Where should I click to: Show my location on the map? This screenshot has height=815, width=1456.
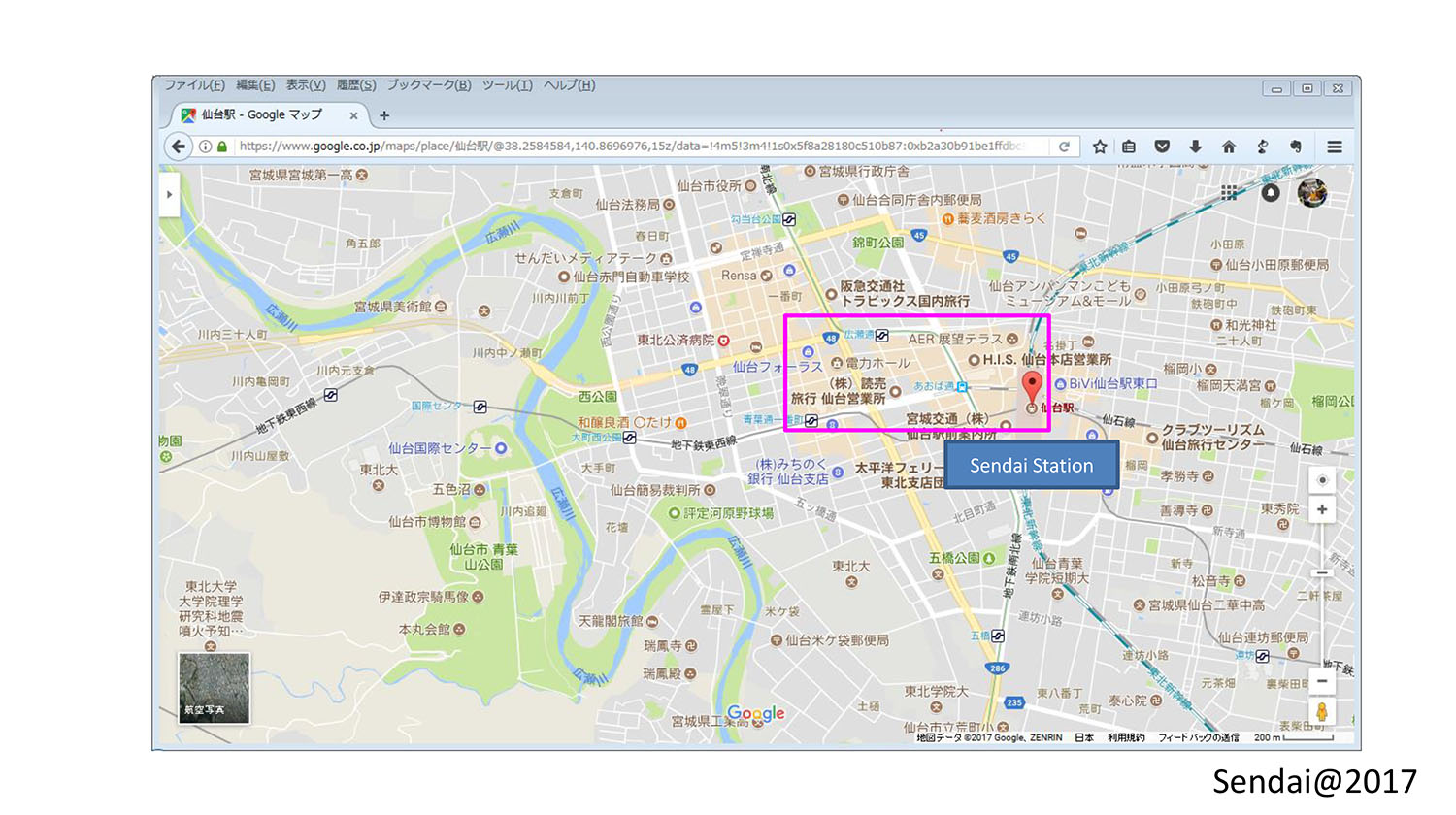point(1321,480)
